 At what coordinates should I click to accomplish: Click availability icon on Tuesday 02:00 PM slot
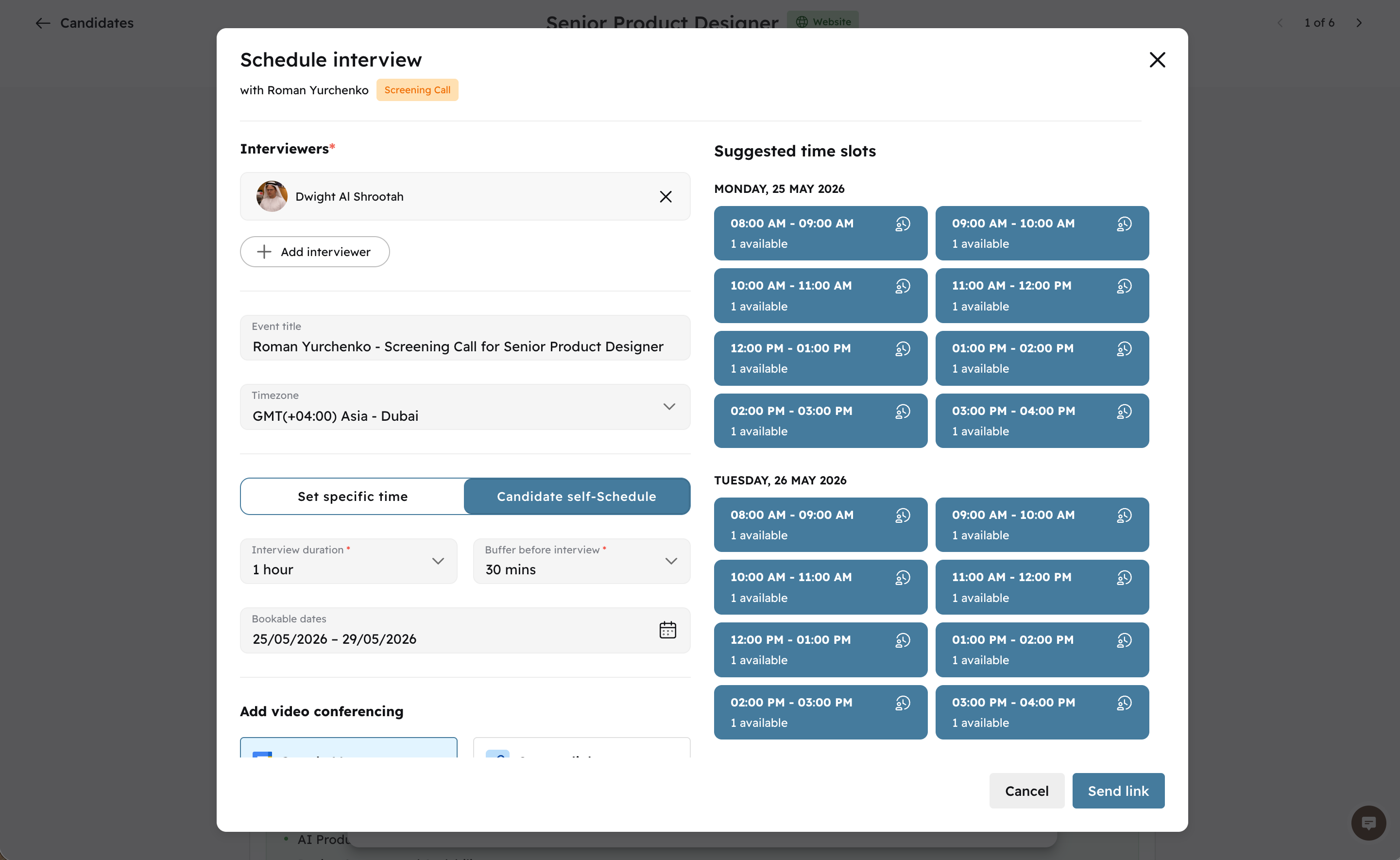(903, 703)
